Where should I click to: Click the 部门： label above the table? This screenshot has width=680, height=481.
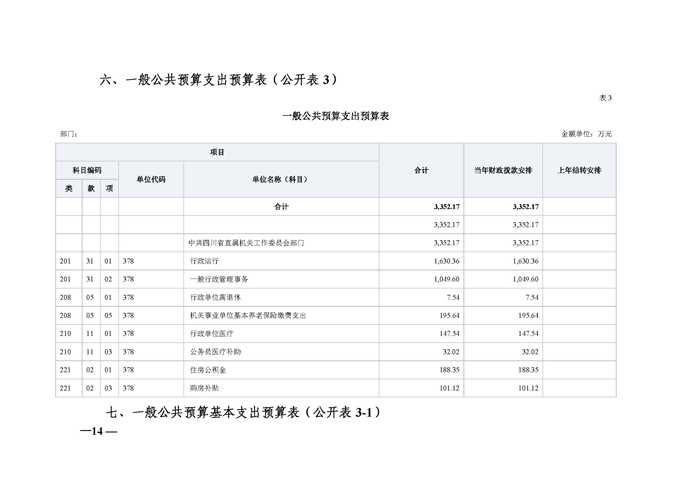point(68,133)
